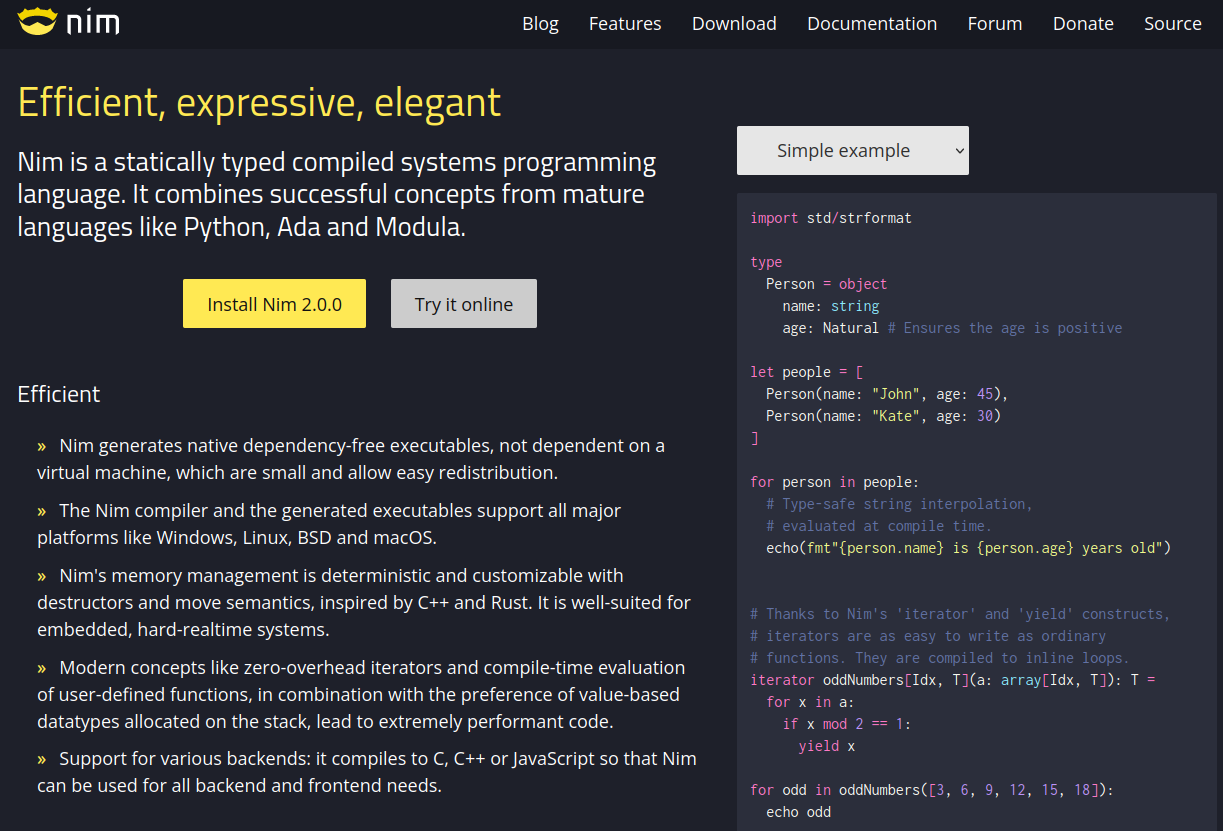Click the chevron arrow of the example selector

[959, 151]
